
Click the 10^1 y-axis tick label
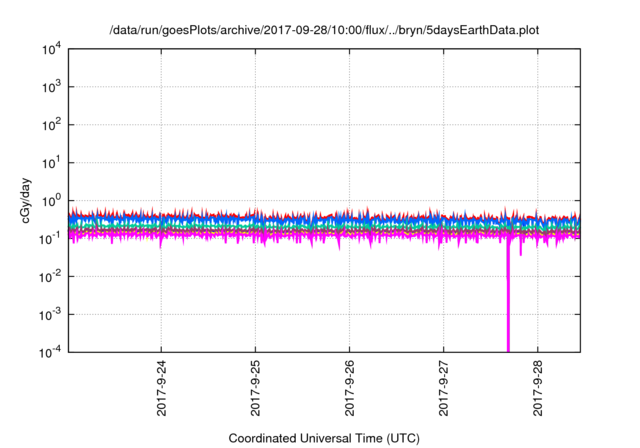tap(51, 163)
